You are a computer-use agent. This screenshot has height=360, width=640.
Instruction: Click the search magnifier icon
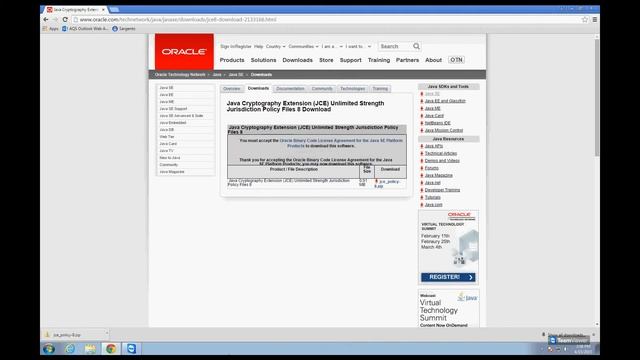coord(416,46)
